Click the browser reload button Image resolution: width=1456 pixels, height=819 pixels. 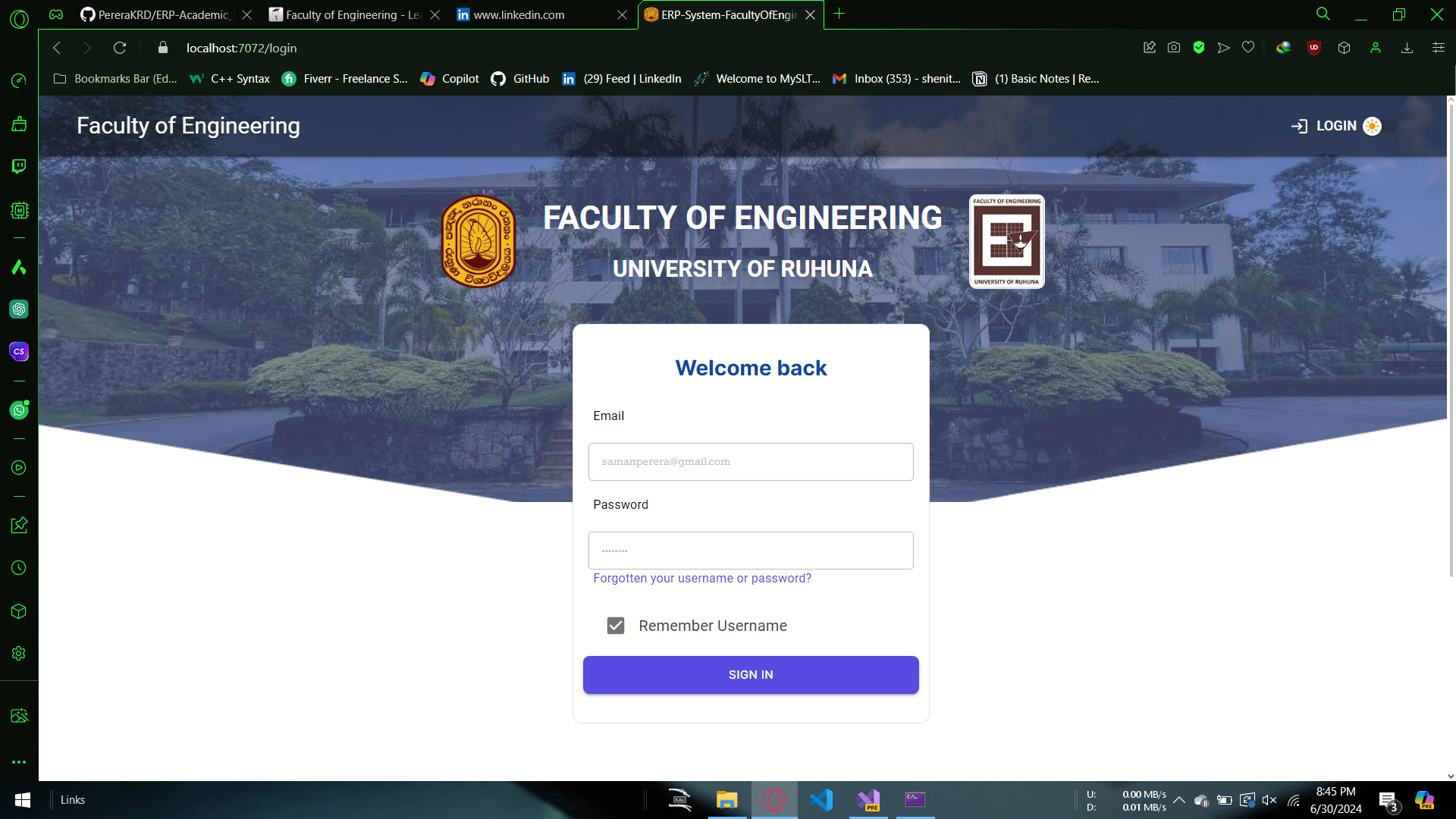point(120,48)
